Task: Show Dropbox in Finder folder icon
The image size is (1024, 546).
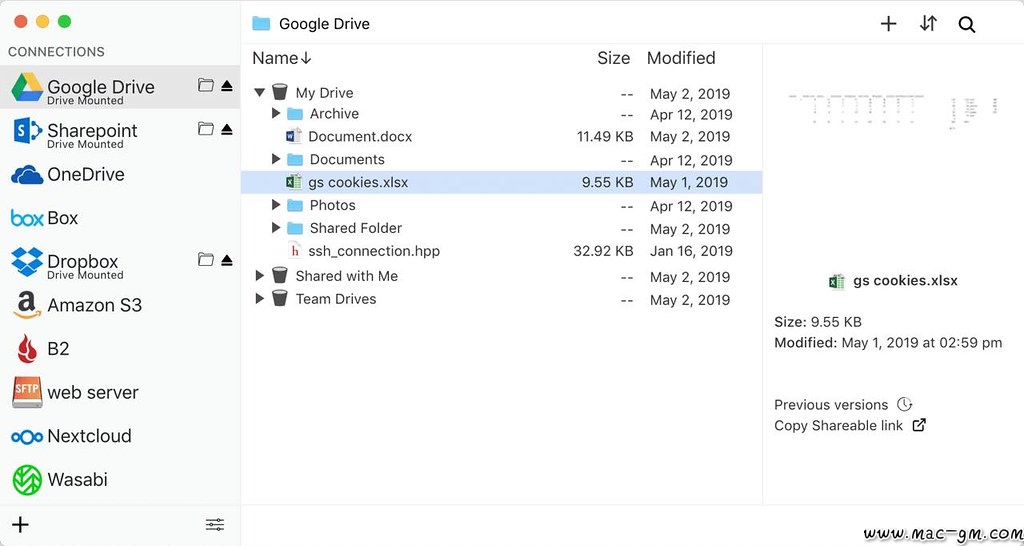Action: [206, 260]
